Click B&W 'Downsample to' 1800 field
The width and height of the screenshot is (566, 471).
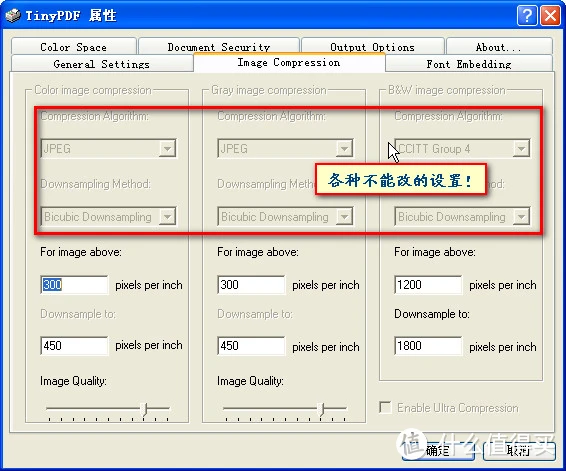[x=428, y=346]
